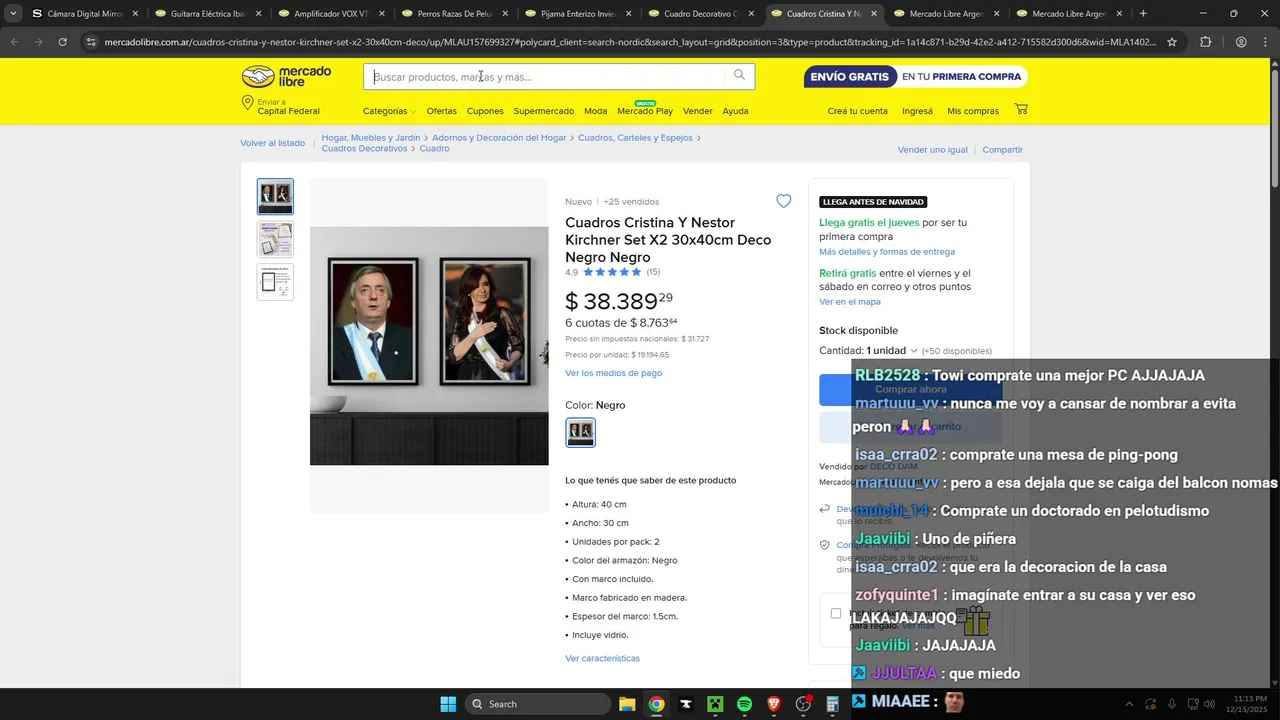1280x720 pixels.
Task: Click the Ingresá link
Action: [917, 111]
